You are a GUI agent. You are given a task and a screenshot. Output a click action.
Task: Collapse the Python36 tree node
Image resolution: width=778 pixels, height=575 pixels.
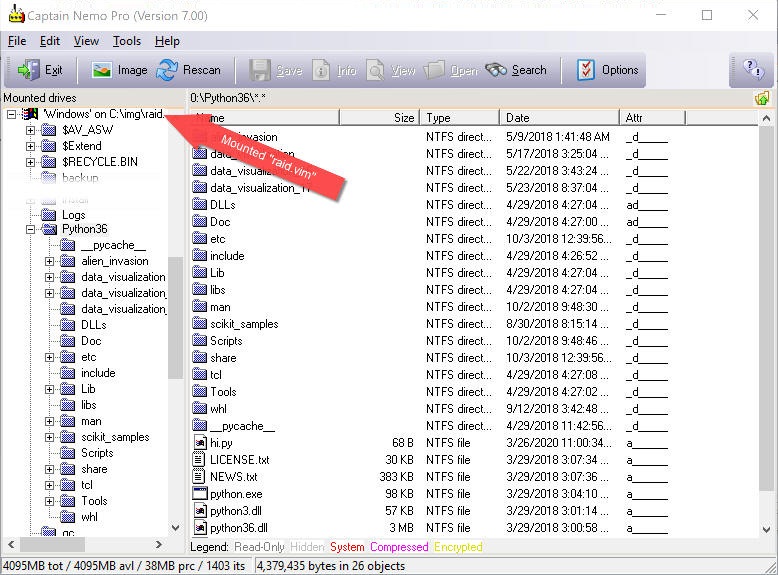pyautogui.click(x=30, y=229)
